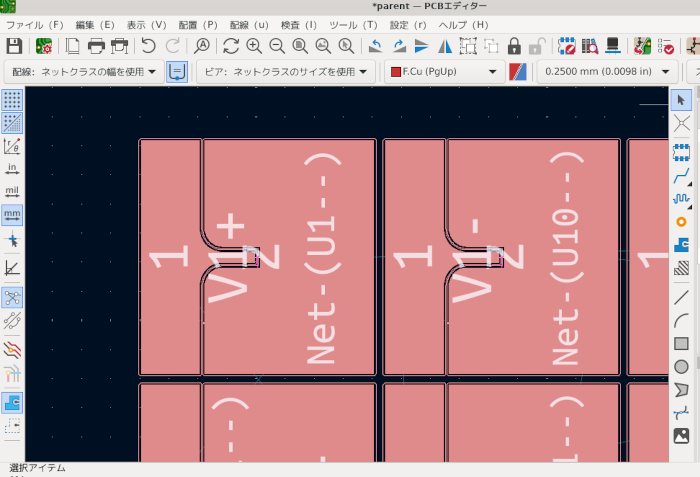Image resolution: width=700 pixels, height=477 pixels.
Task: Open the 表示 menu
Action: [146, 25]
